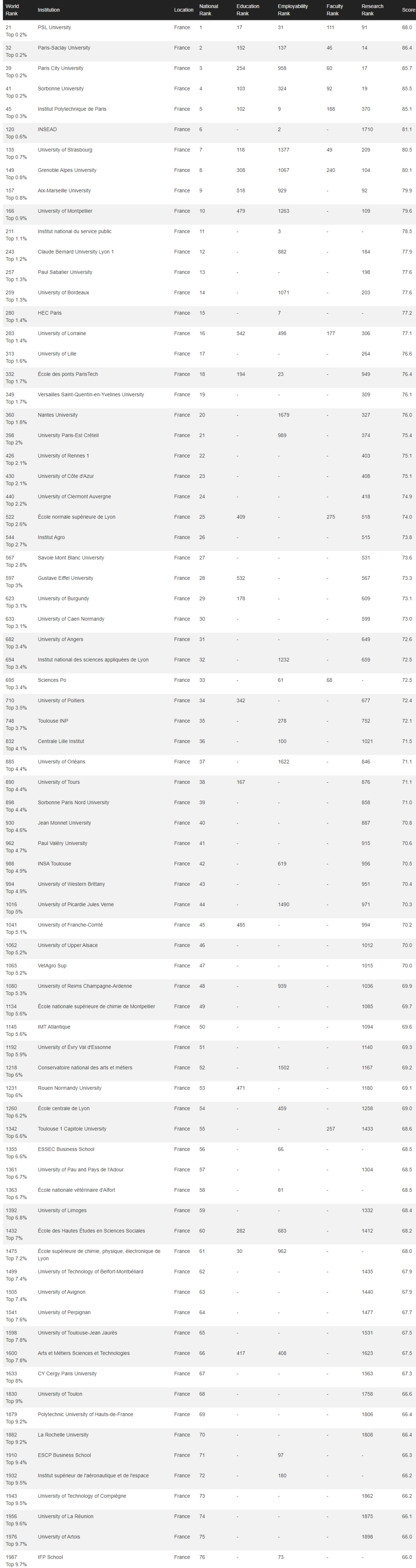The image size is (416, 1568).
Task: Open the PSL University link
Action: (54, 27)
